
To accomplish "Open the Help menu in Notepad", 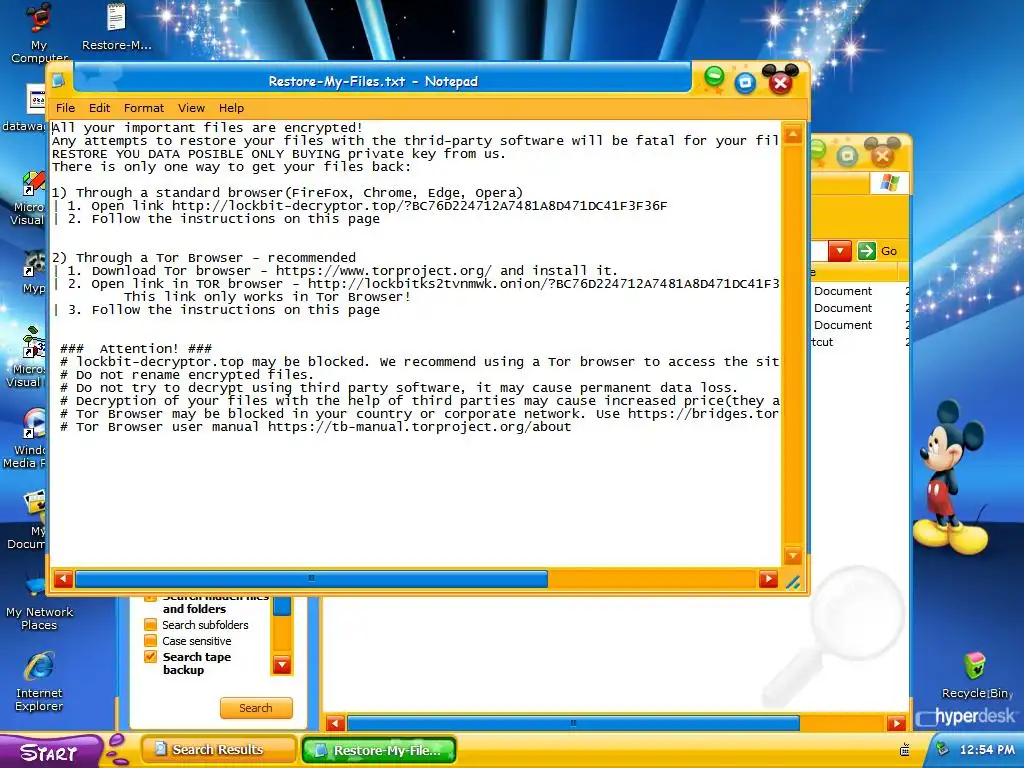I will pos(231,108).
